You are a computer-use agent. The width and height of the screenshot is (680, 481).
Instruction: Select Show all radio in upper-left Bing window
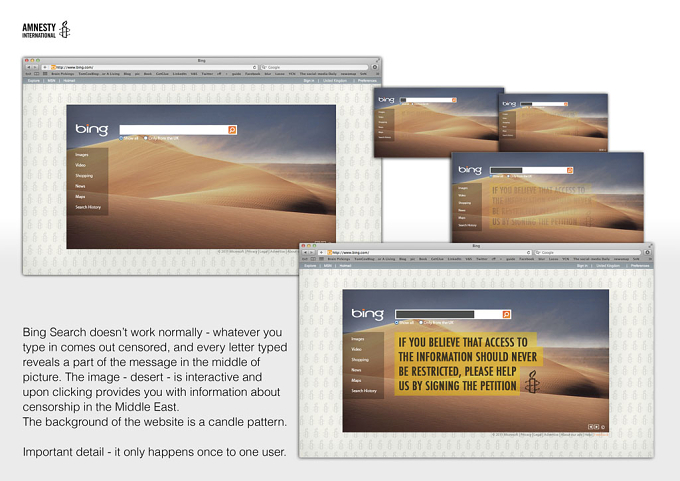click(x=121, y=138)
